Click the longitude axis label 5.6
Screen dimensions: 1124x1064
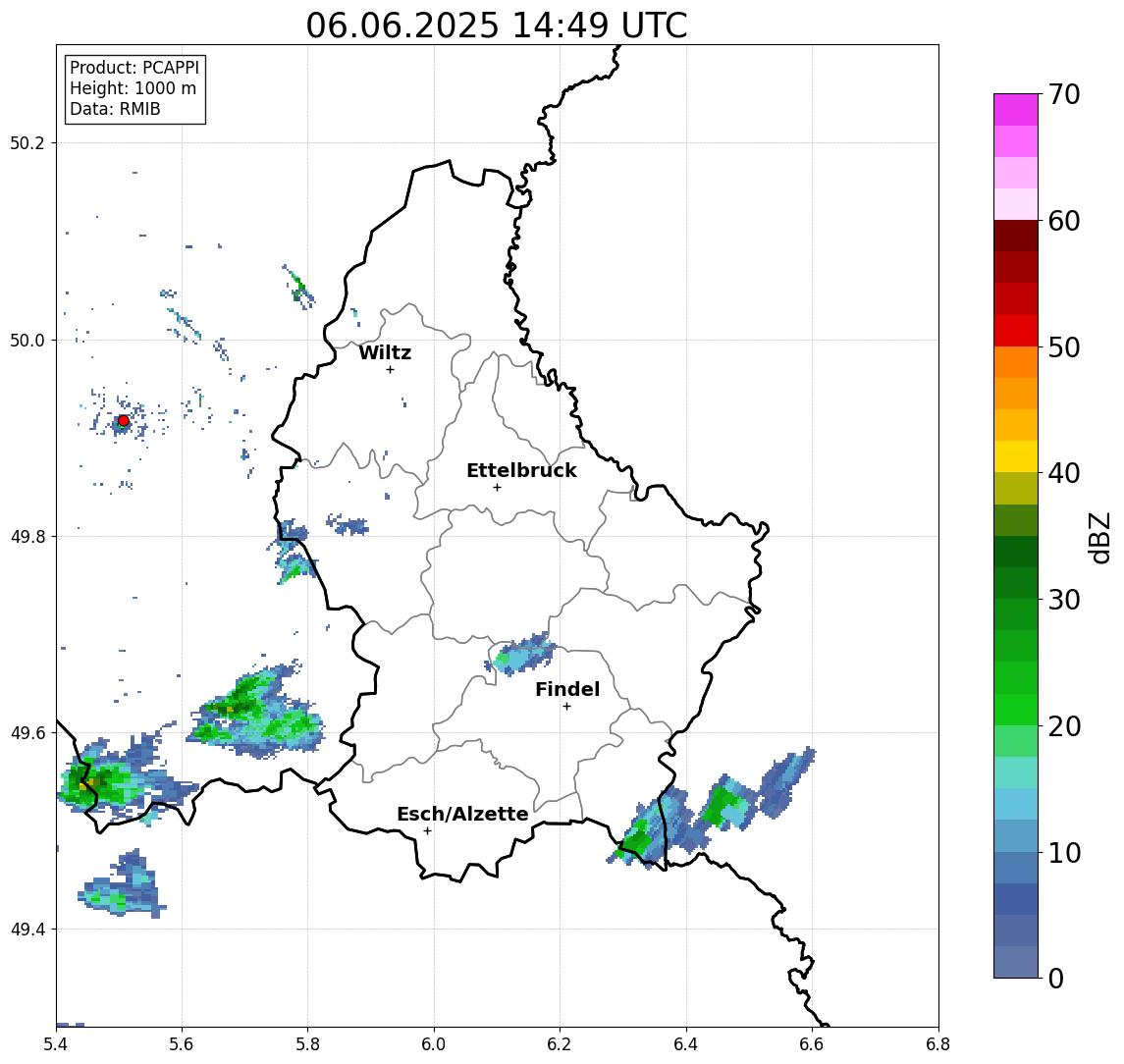coord(182,1044)
